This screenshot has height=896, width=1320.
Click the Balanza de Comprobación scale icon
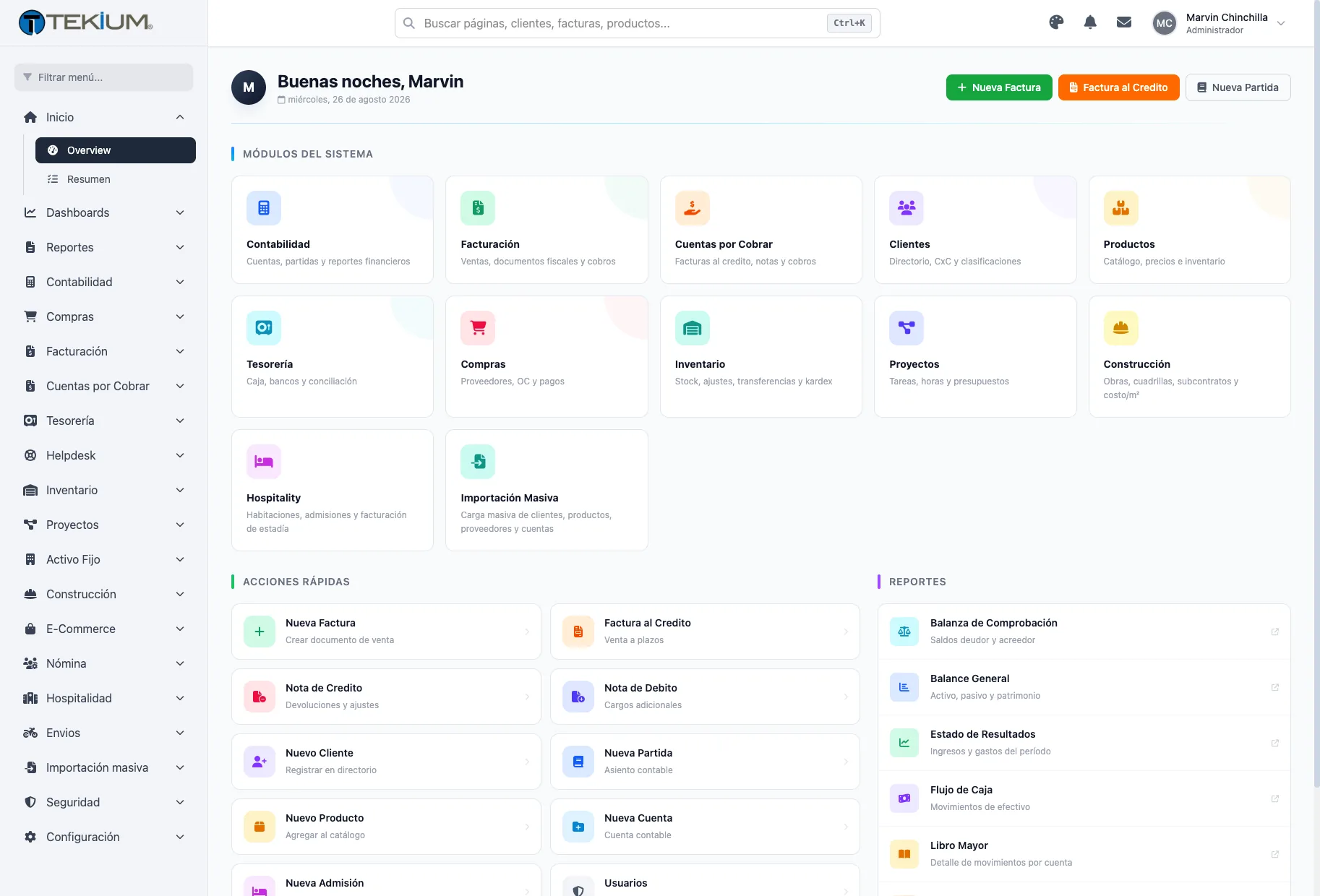pyautogui.click(x=904, y=632)
